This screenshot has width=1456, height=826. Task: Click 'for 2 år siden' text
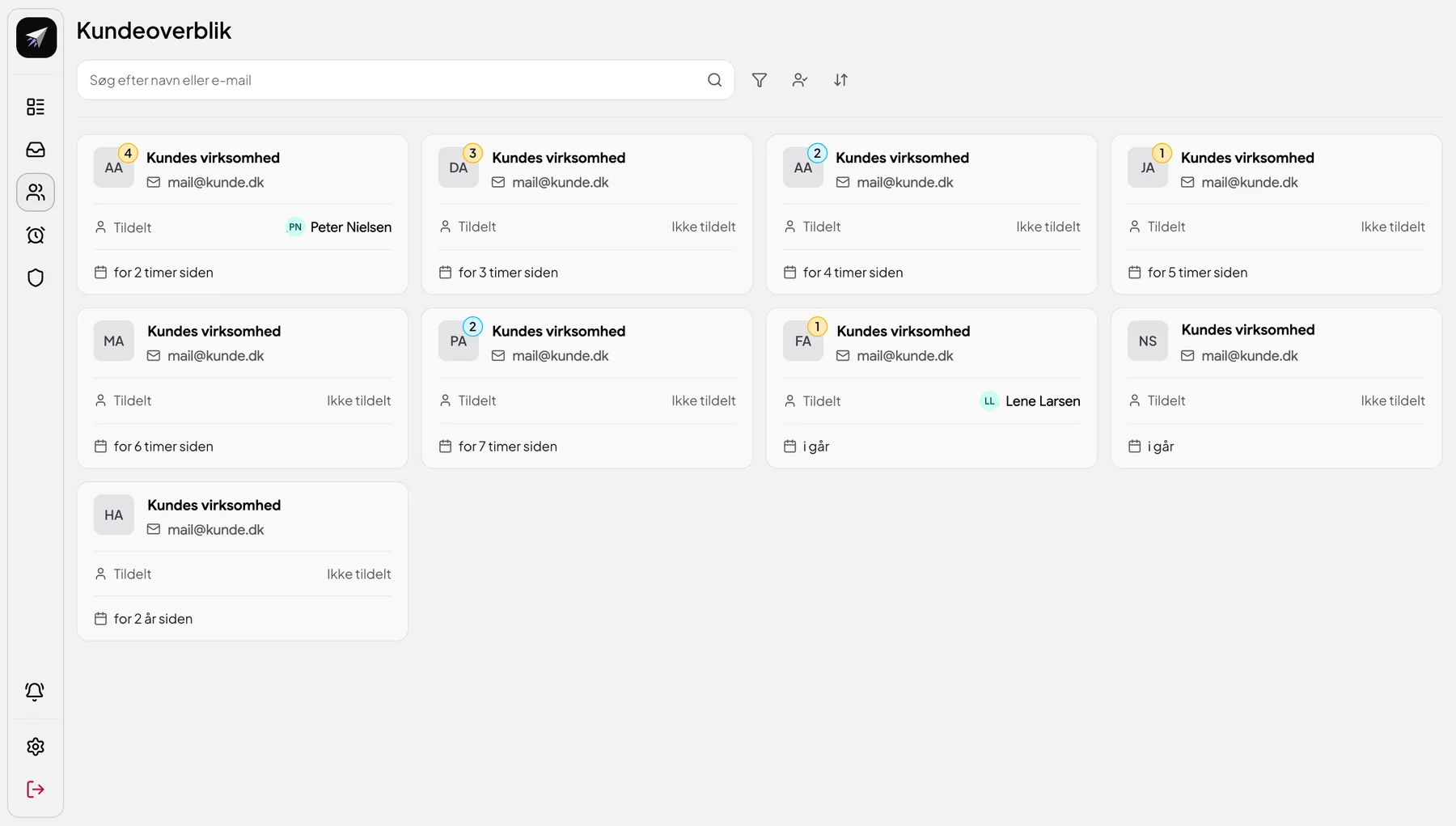153,619
